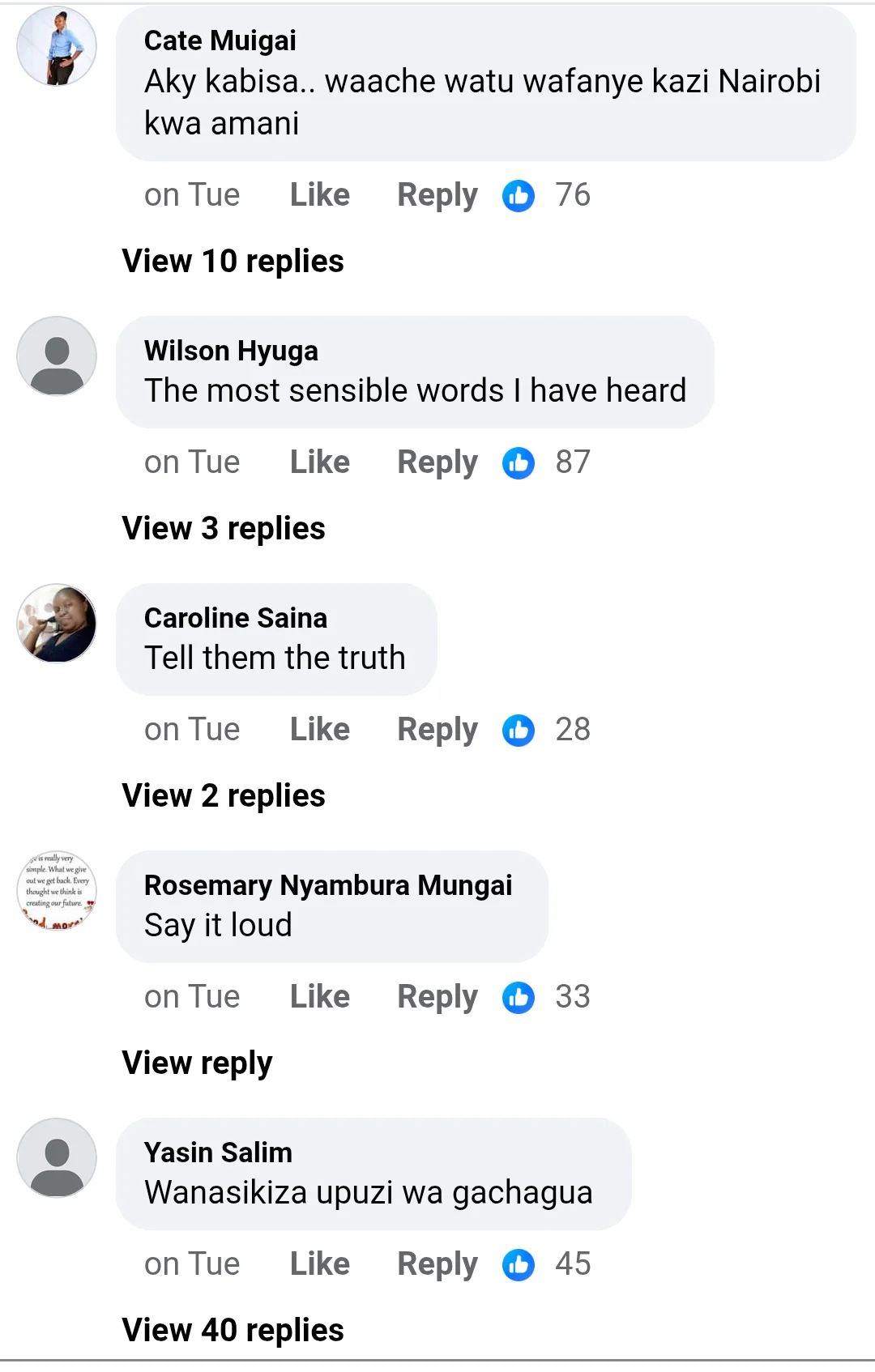
Task: Expand View 40 replies under Yasin's comment
Action: click(x=233, y=1330)
